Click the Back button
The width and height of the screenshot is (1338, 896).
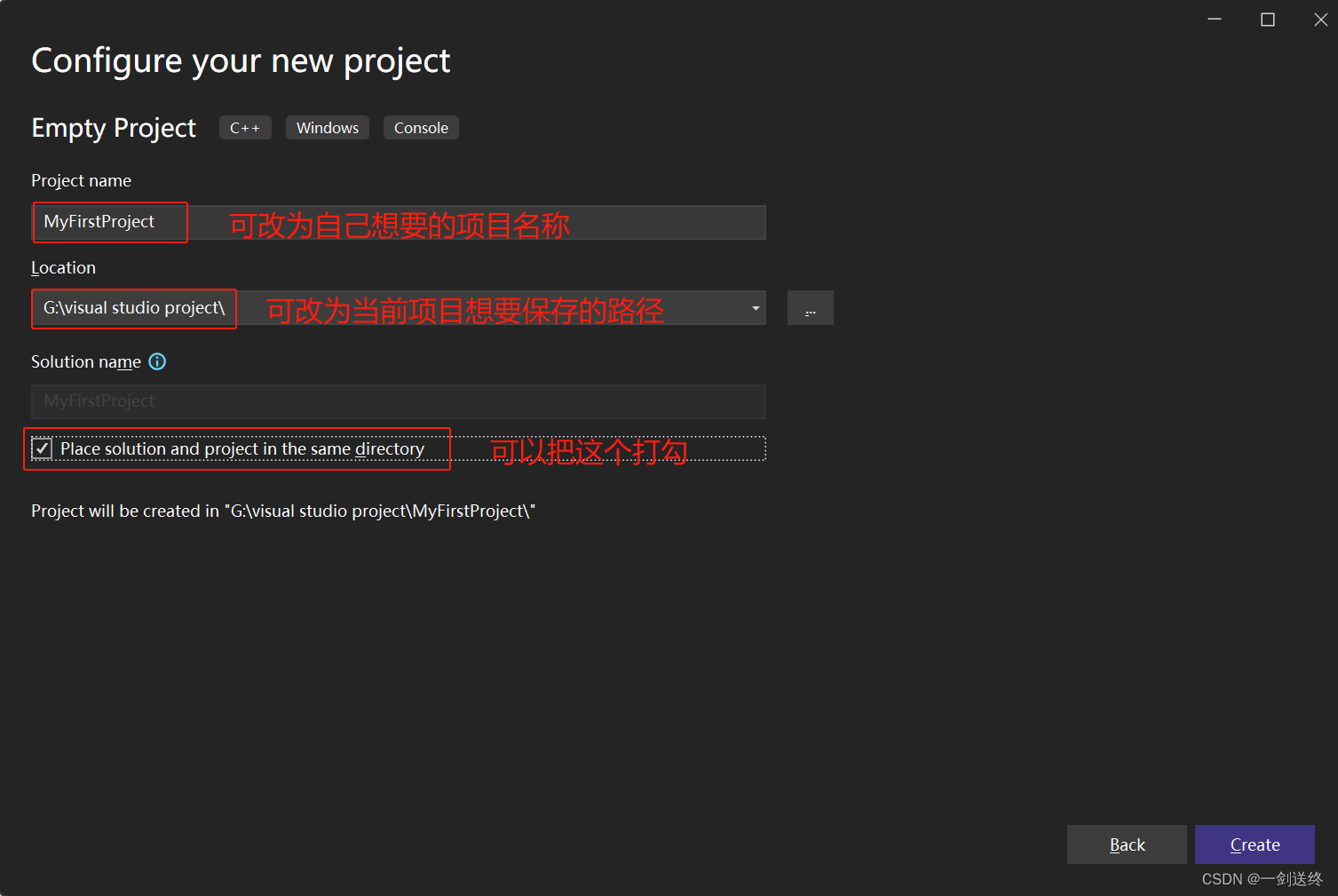[x=1126, y=844]
